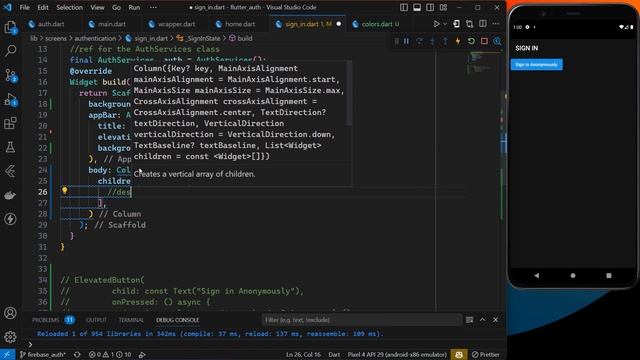
Task: Click unsaved dot on sign_in.dart tab
Action: [x=339, y=24]
